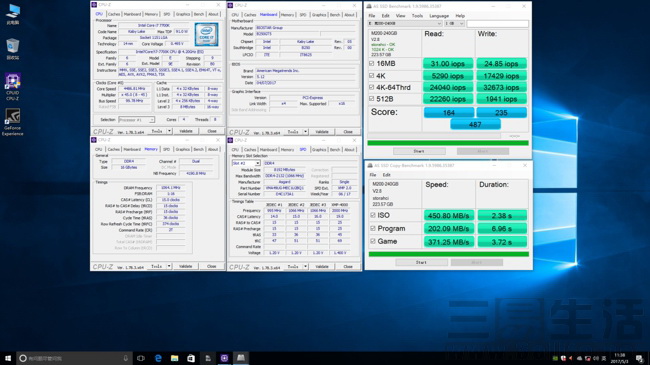Viewport: 650px width, 365px height.
Task: Switch to Caches tab in the top-left CPU-Z window
Action: coord(114,14)
